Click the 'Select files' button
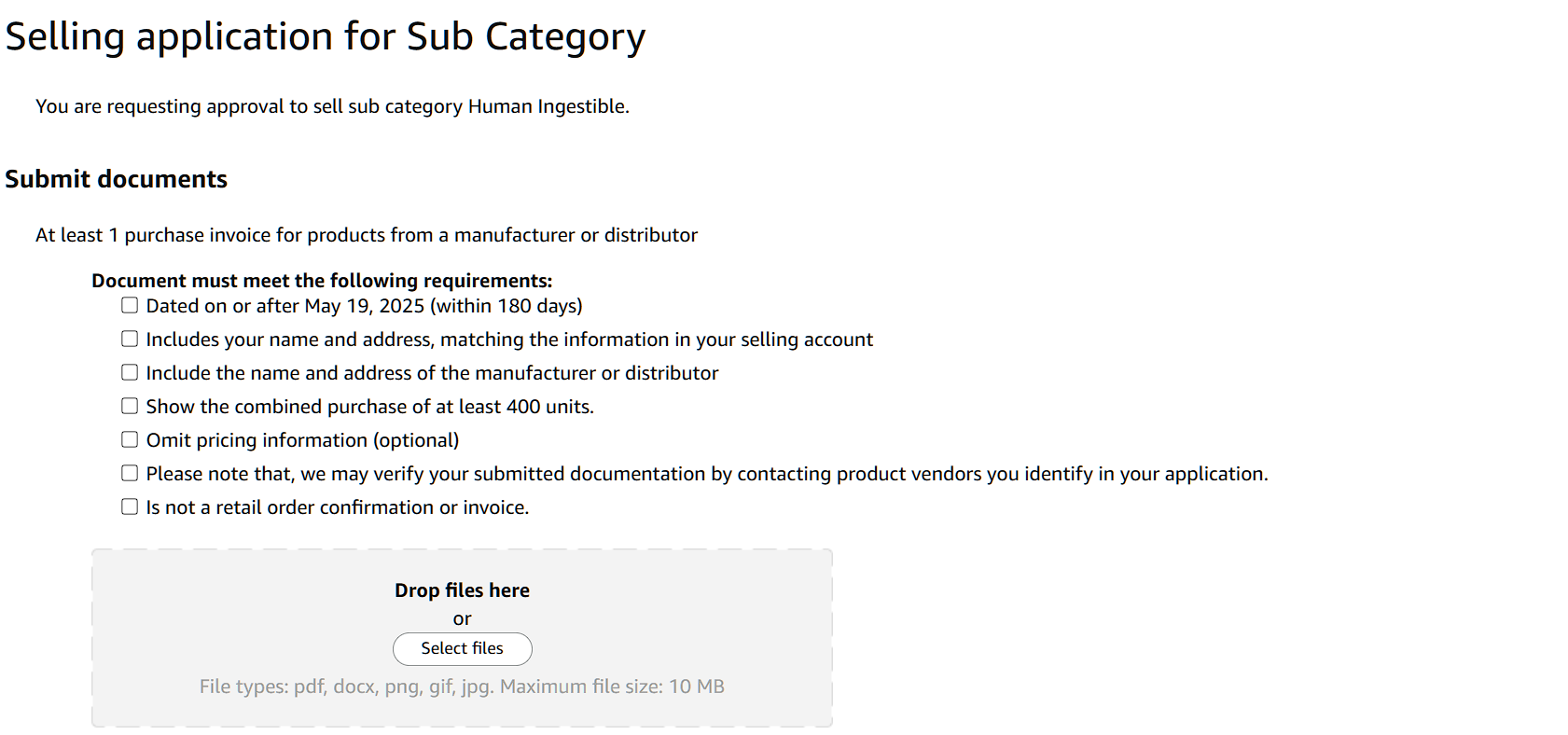 (x=462, y=648)
